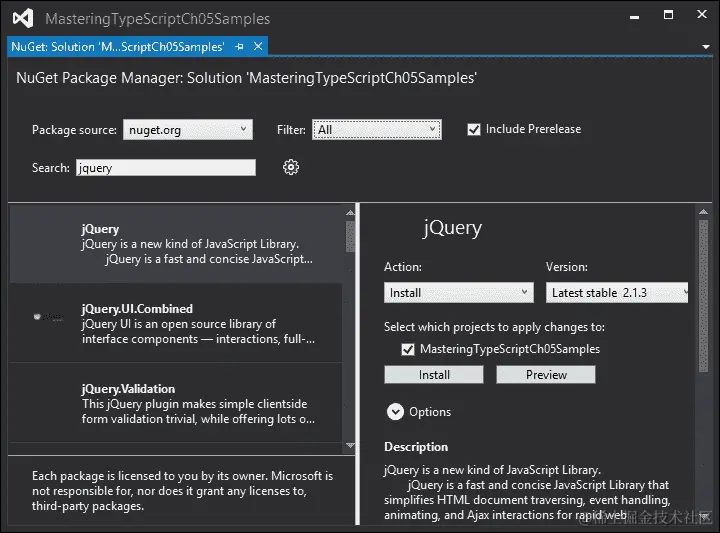Click the details pane scrollbar thumb
The width and height of the screenshot is (720, 533).
[703, 296]
